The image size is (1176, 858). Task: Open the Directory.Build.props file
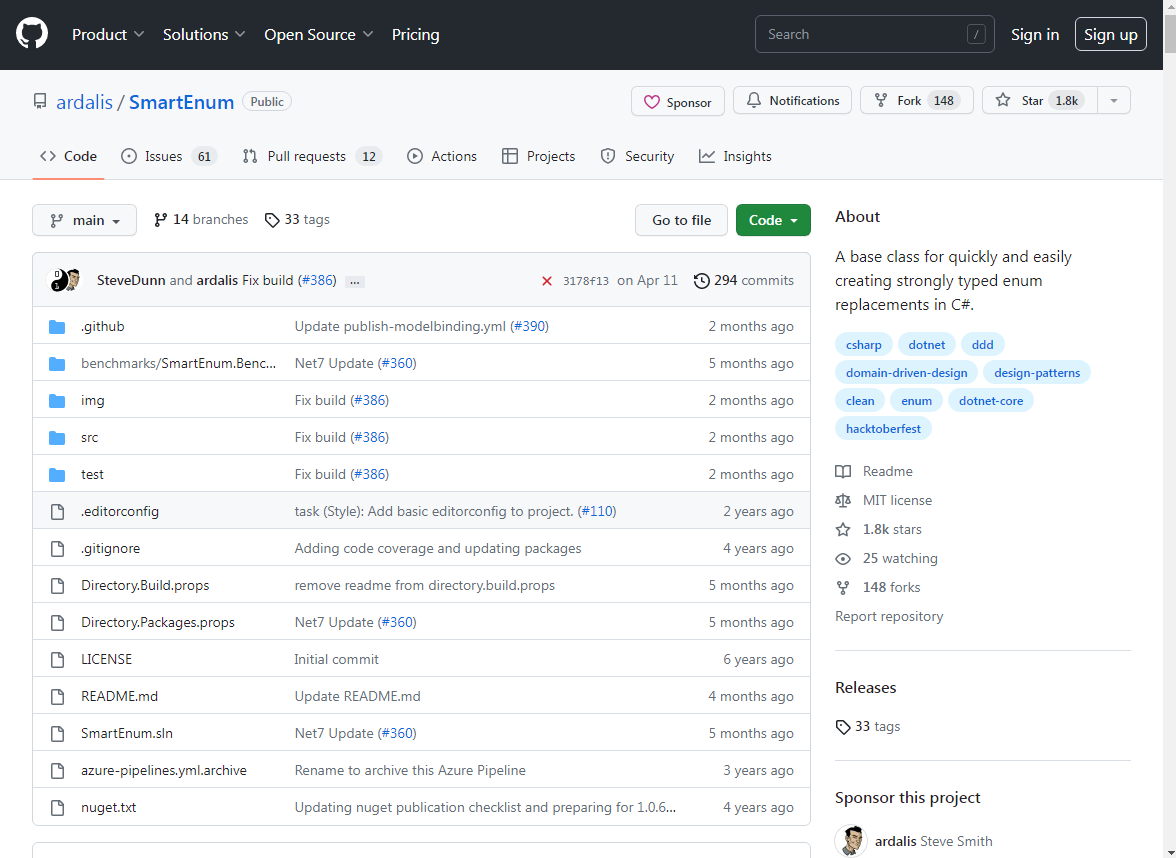[x=145, y=586]
